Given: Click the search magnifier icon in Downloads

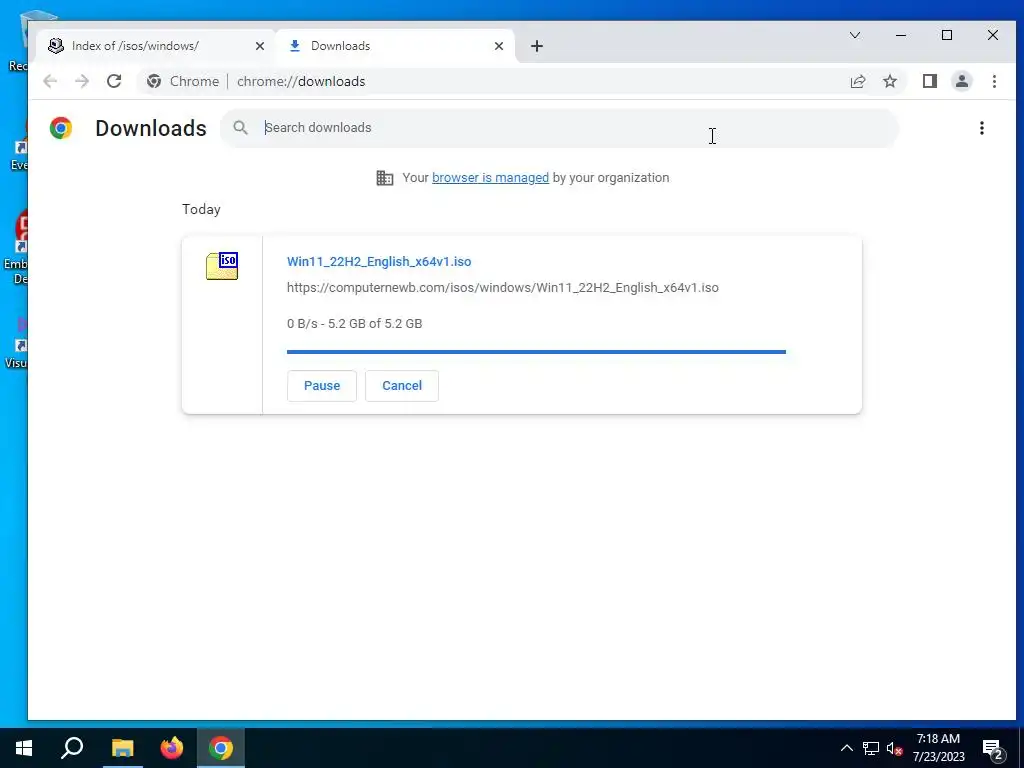Looking at the screenshot, I should tap(240, 127).
